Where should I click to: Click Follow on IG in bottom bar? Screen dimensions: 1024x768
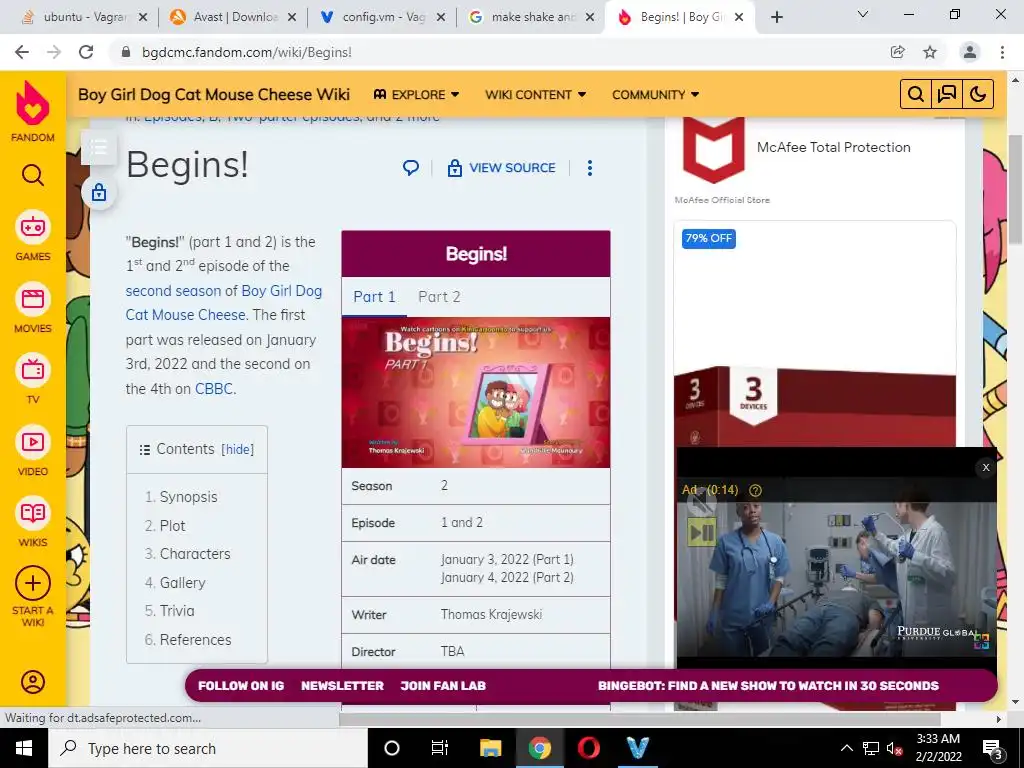point(241,686)
